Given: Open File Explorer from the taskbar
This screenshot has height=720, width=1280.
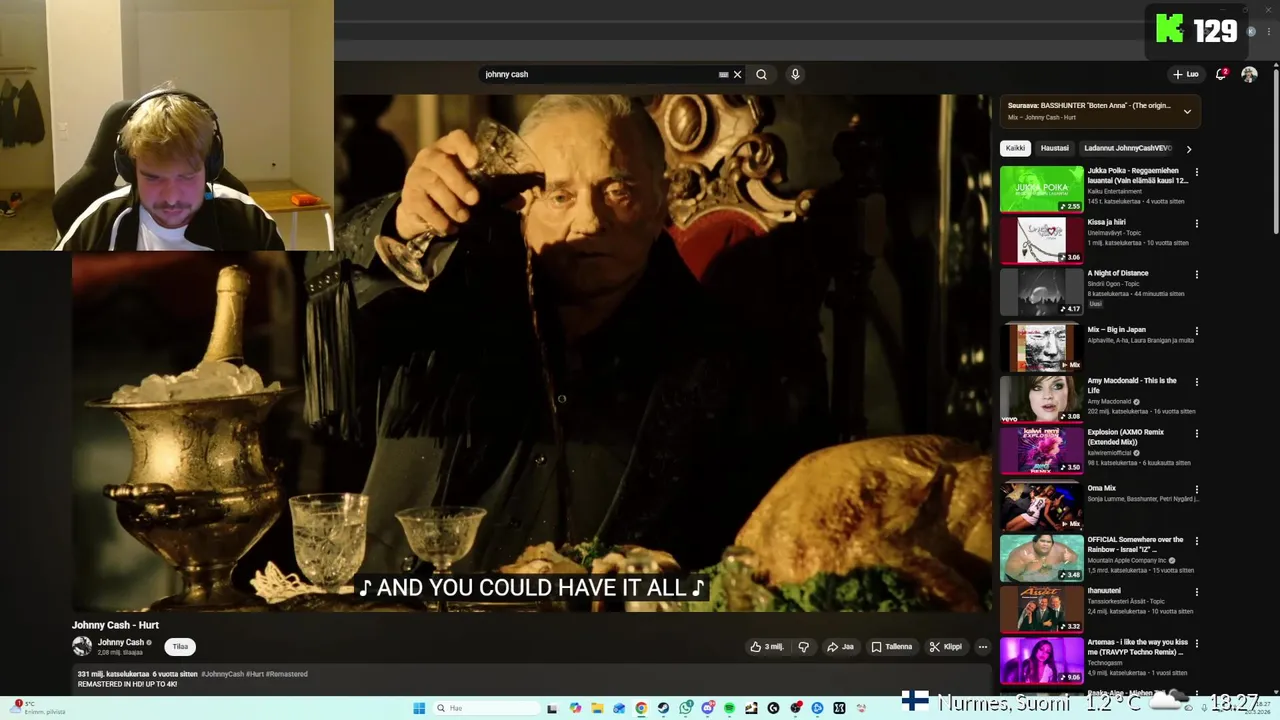Looking at the screenshot, I should [x=597, y=708].
